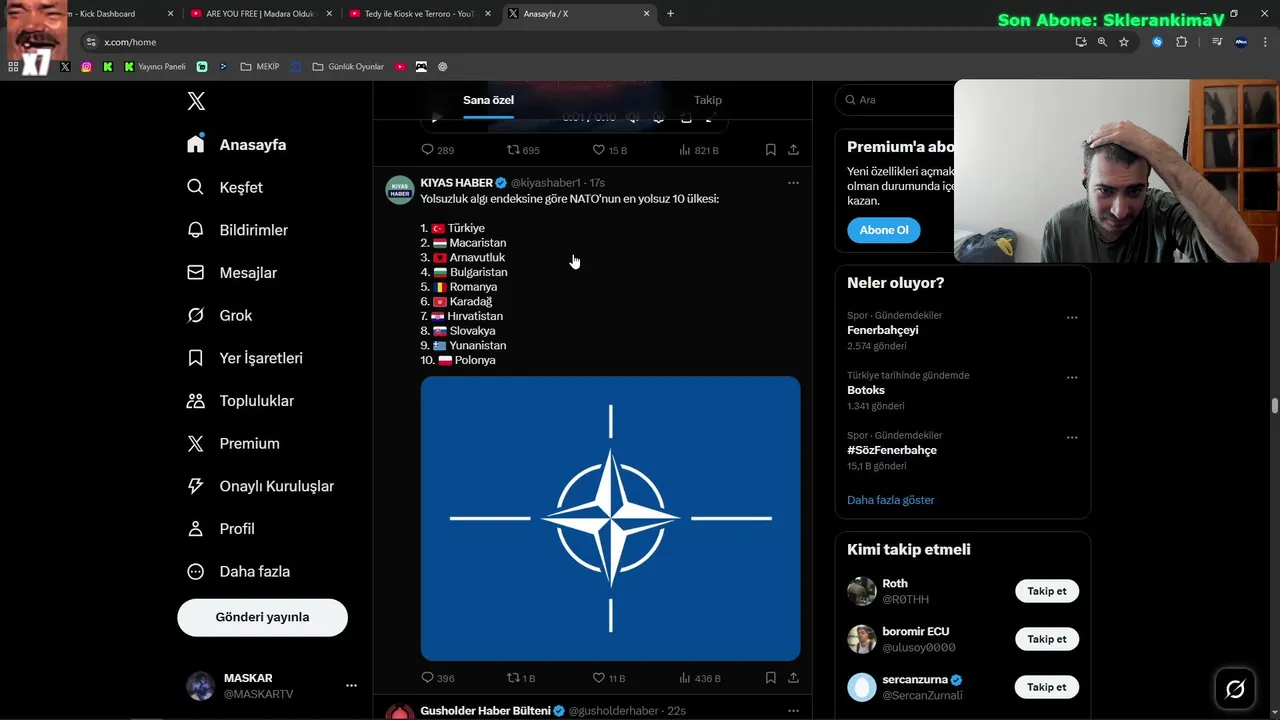Open options for #SözFenerbahçe trend

click(x=1072, y=438)
